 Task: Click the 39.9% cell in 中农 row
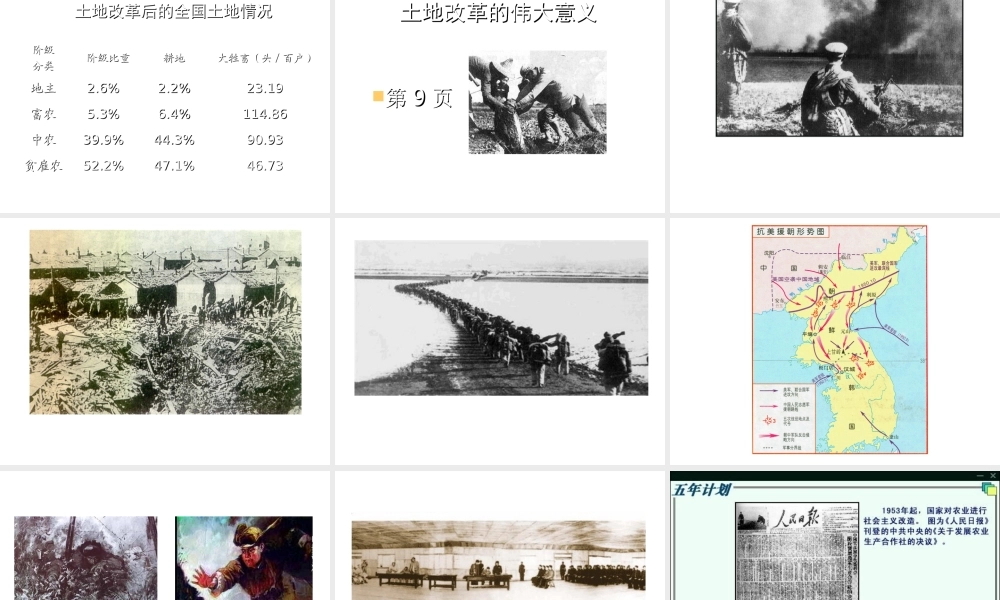pos(103,140)
